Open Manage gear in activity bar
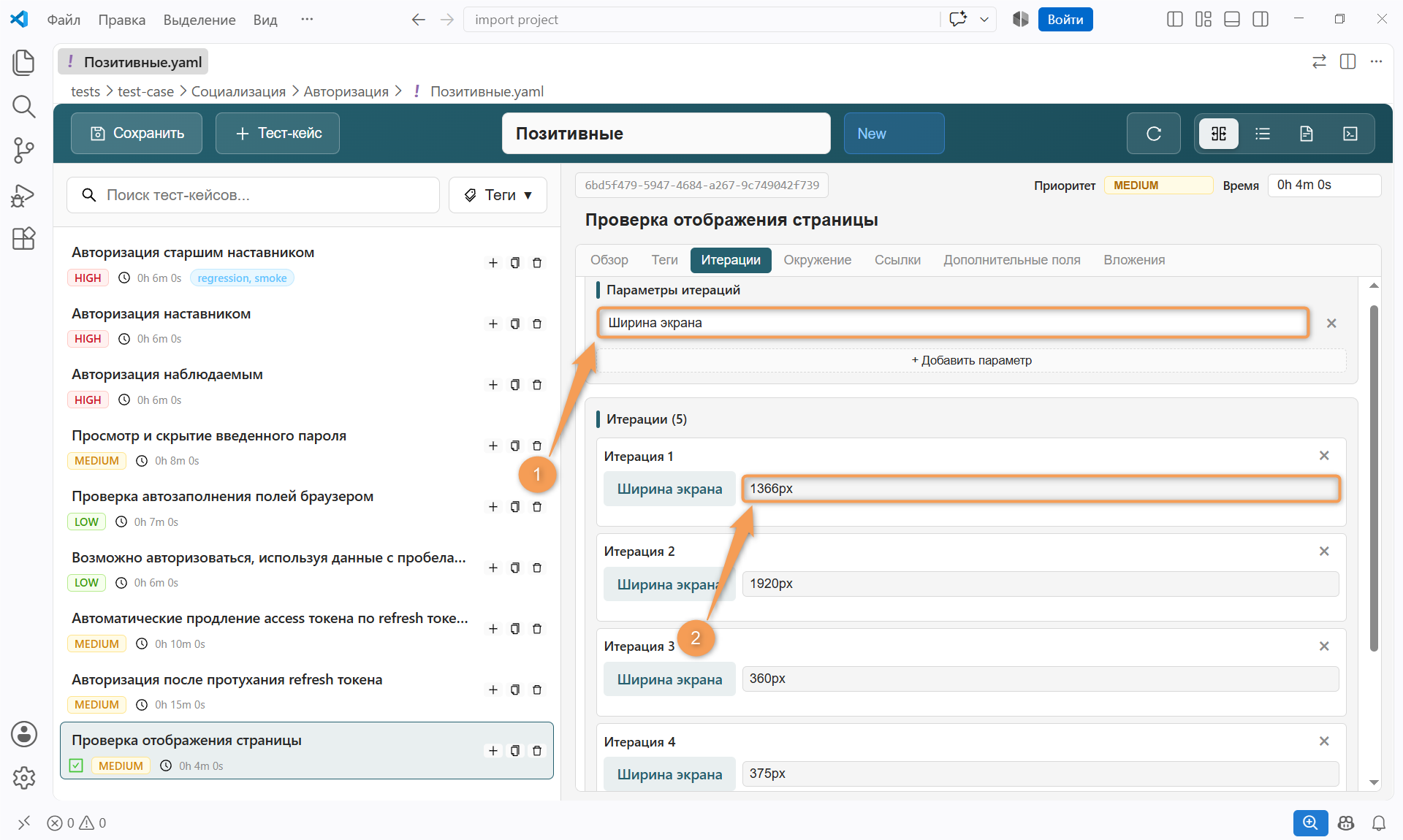The image size is (1403, 840). pos(23,778)
